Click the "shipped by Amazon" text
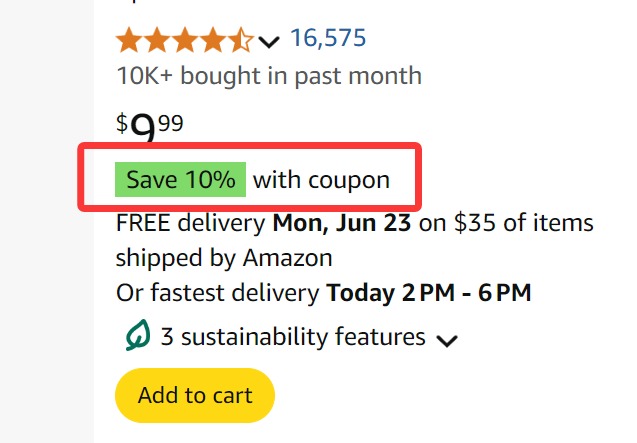637x443 pixels. 224,258
